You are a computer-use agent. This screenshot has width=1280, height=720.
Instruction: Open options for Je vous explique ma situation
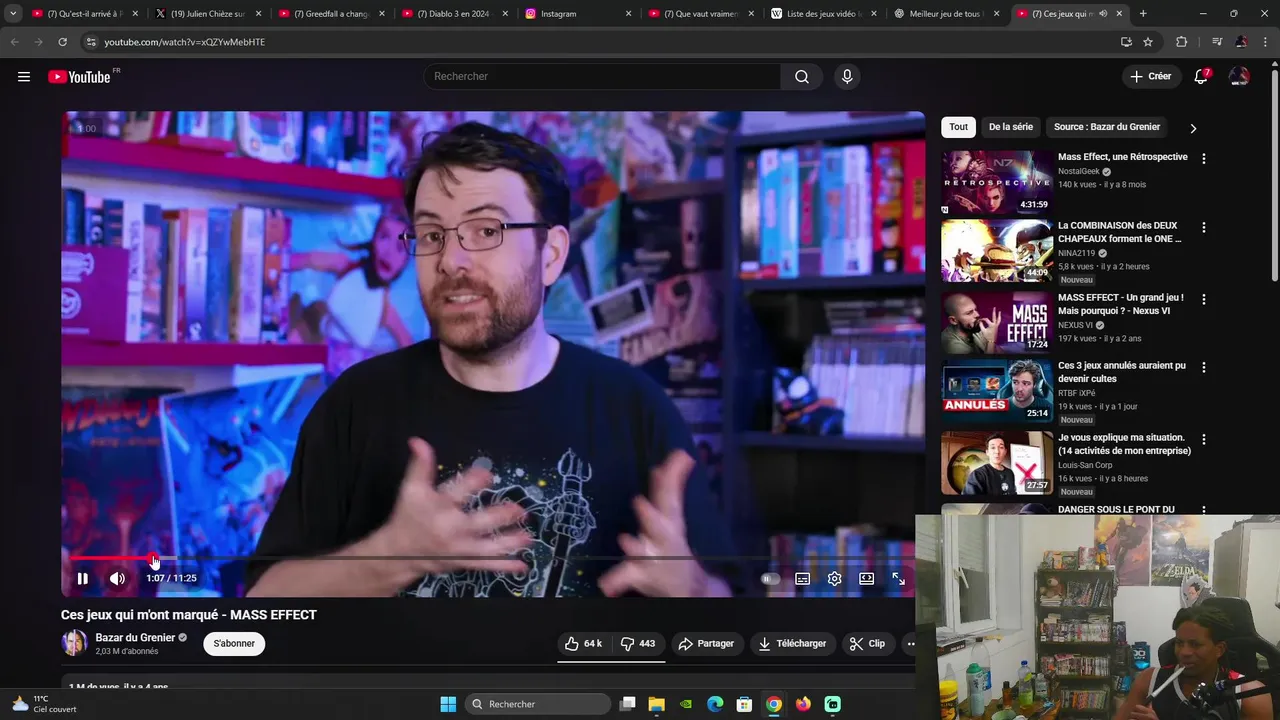click(x=1204, y=439)
